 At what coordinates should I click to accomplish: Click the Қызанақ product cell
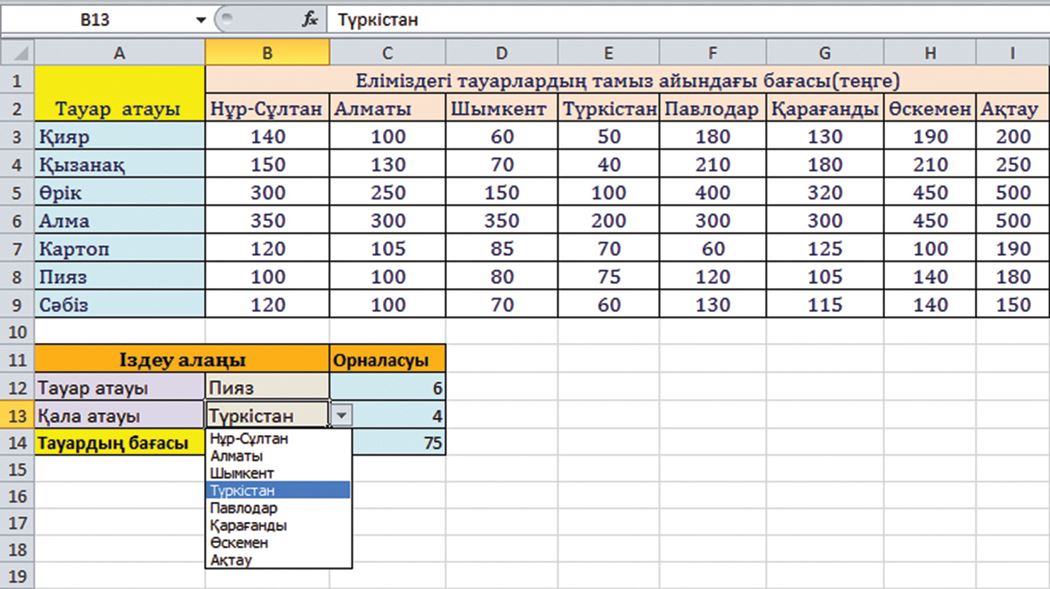coord(119,165)
